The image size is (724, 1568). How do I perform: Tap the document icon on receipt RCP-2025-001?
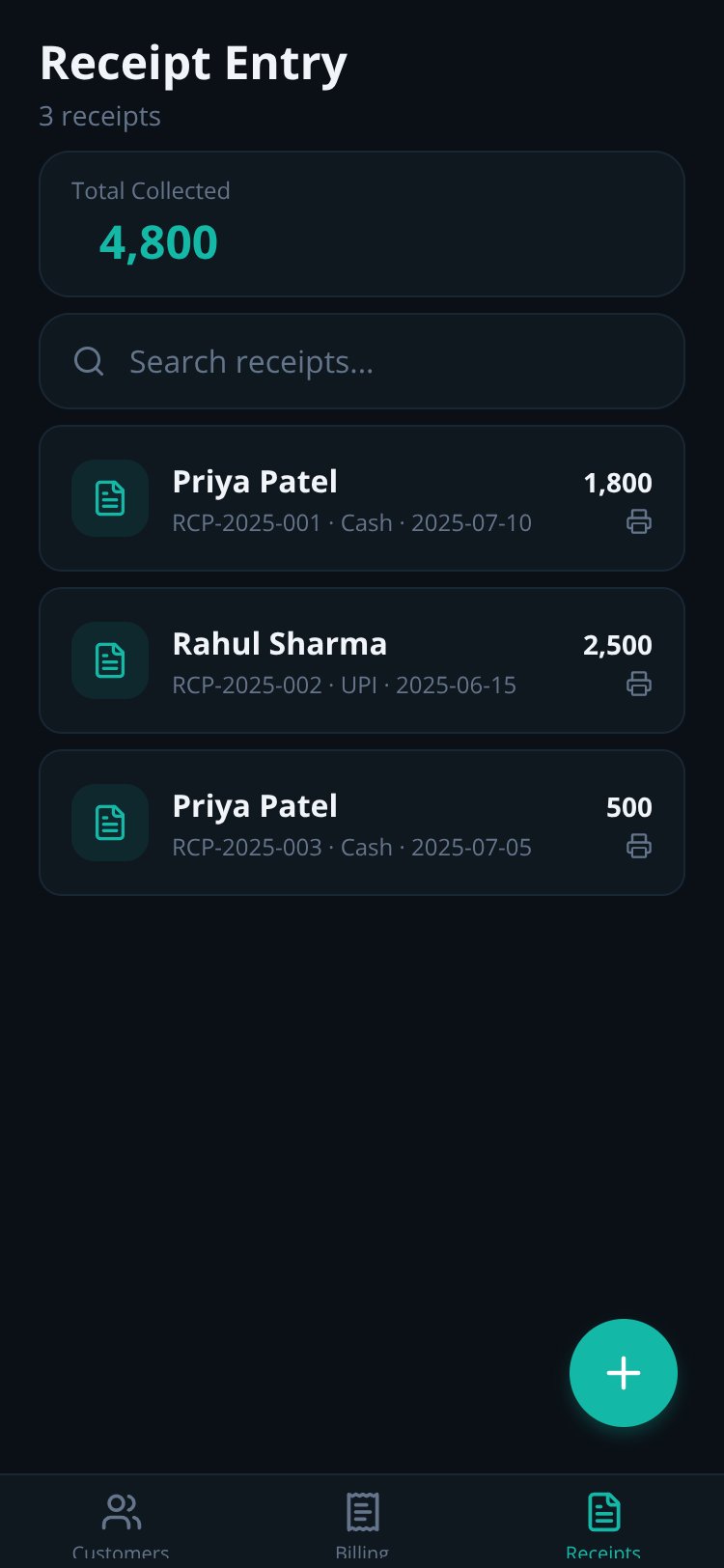coord(110,498)
